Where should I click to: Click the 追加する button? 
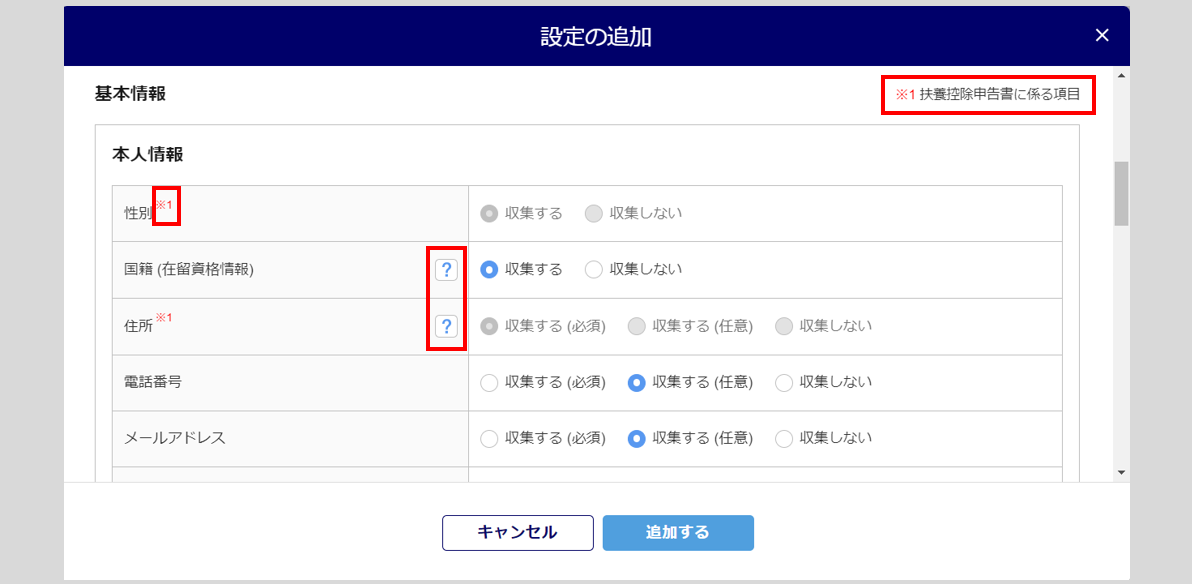(678, 532)
